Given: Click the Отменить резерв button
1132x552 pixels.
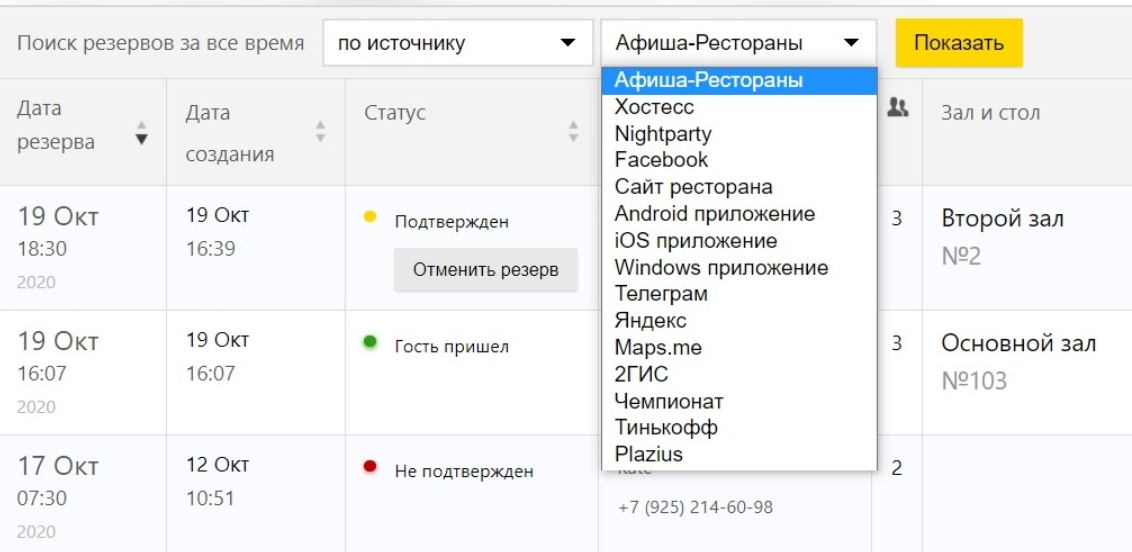Looking at the screenshot, I should (x=485, y=270).
